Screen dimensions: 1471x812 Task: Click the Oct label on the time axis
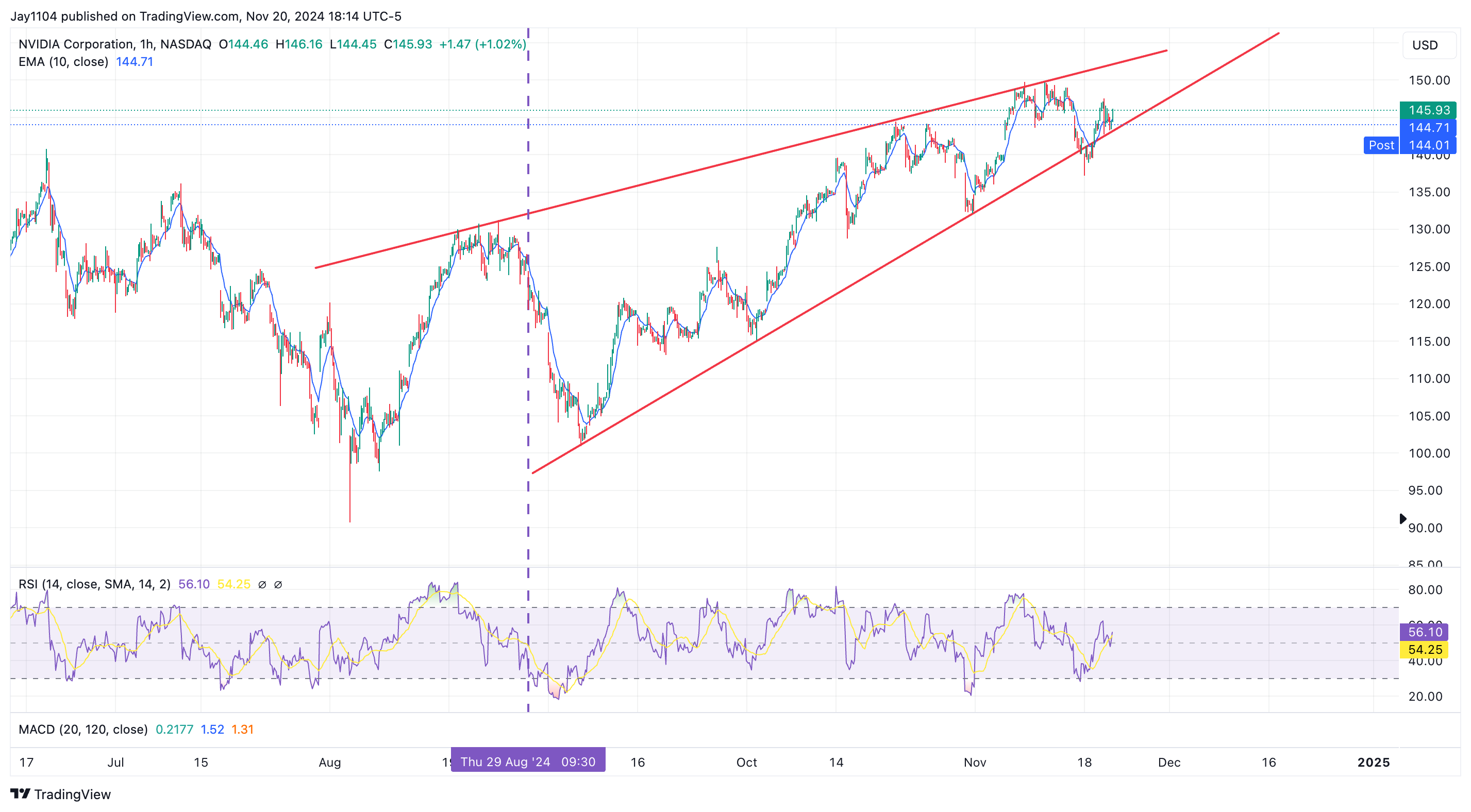point(746,763)
